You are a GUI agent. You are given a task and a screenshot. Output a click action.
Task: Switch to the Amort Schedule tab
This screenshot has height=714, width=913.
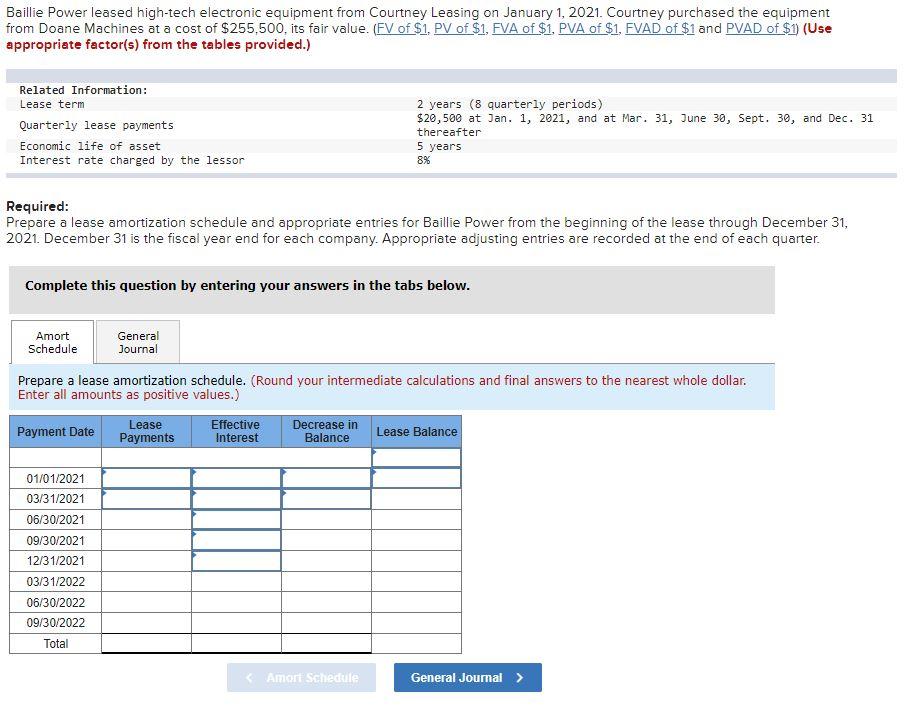point(52,342)
